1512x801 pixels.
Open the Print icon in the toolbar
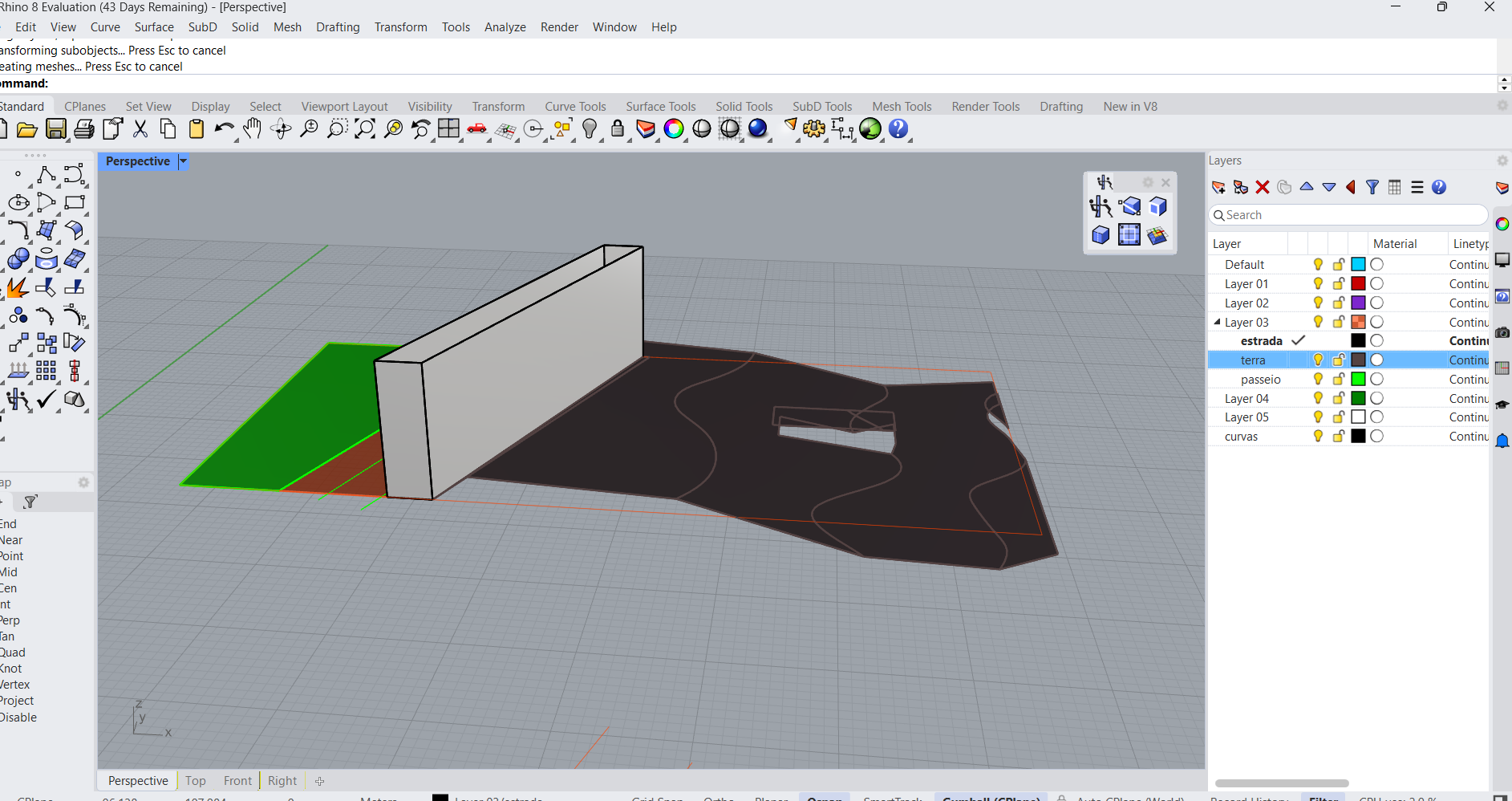(x=84, y=129)
